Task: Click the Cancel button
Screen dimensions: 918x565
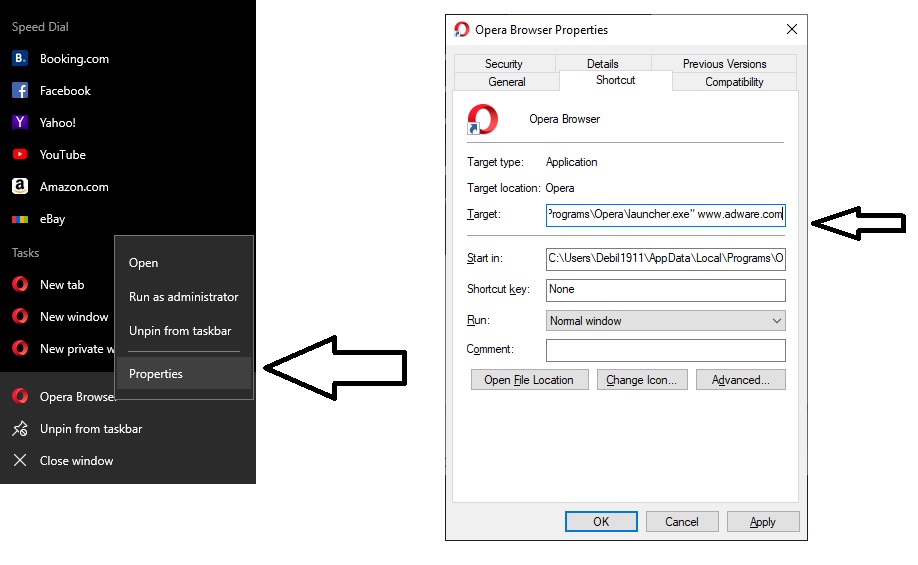Action: point(681,522)
